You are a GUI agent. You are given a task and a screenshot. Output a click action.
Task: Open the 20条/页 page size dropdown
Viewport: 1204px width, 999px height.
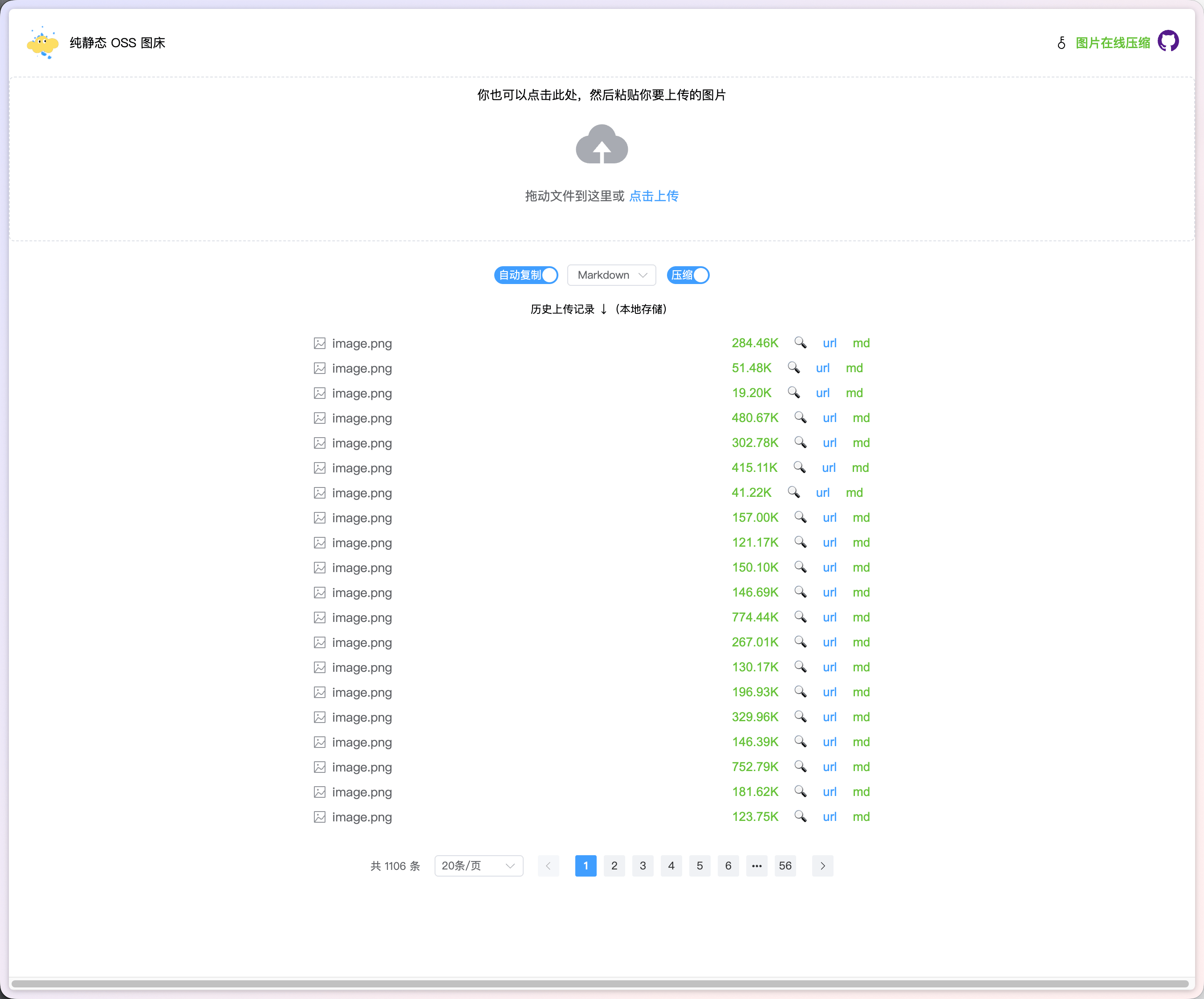click(x=479, y=865)
